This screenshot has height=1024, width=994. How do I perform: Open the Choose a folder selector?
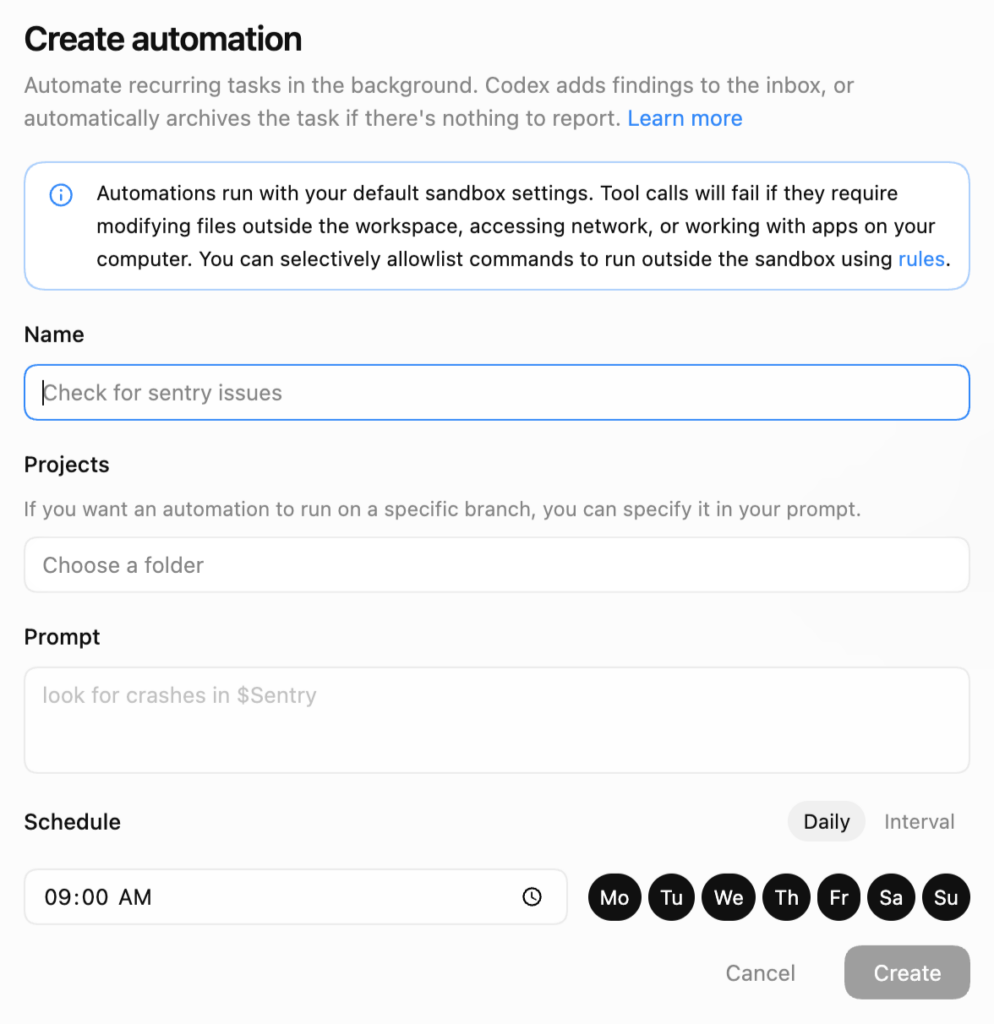click(x=496, y=565)
